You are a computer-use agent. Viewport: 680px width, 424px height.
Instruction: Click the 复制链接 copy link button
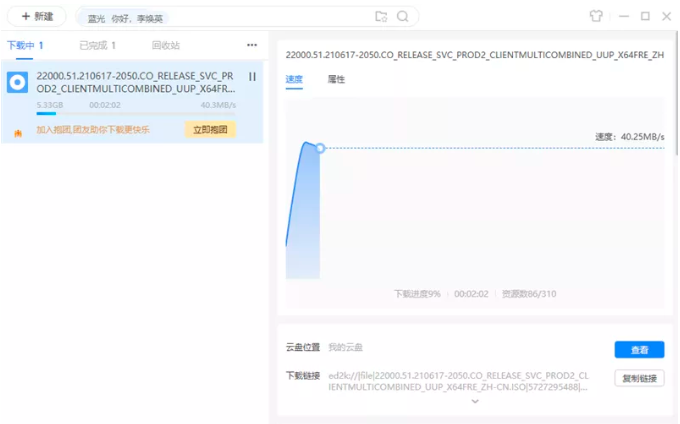(639, 378)
